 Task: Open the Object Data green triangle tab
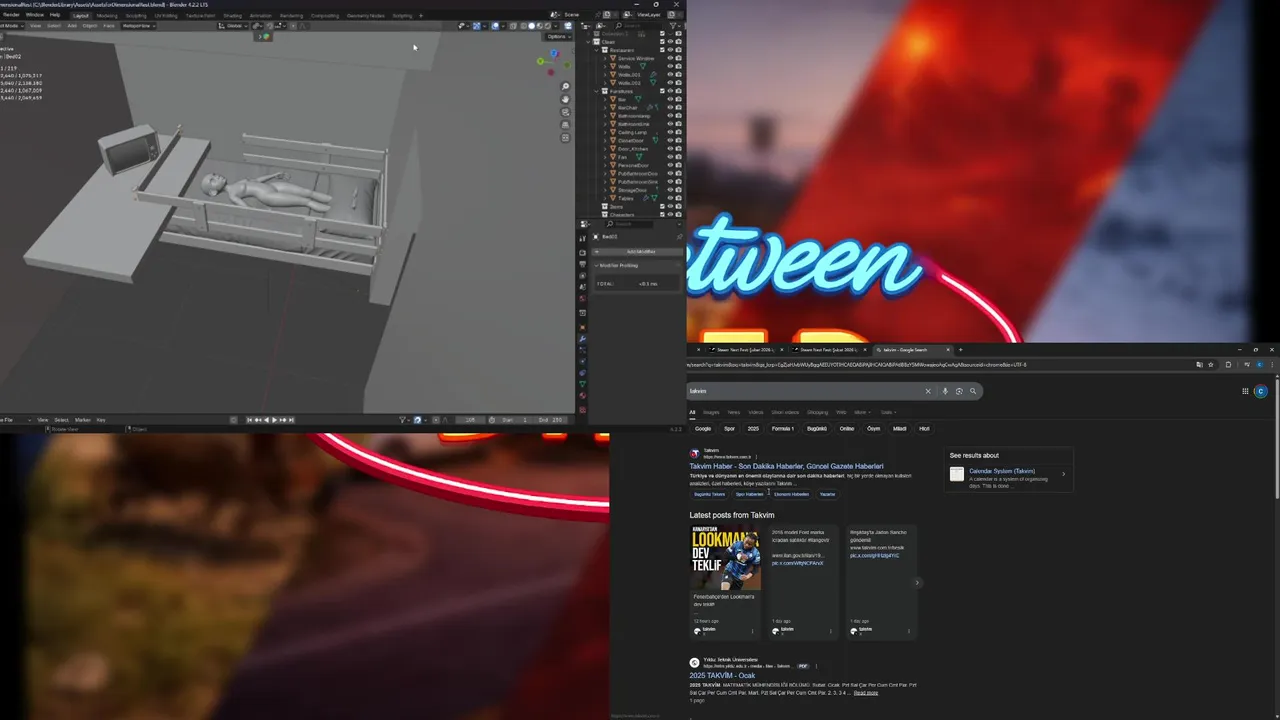click(582, 384)
